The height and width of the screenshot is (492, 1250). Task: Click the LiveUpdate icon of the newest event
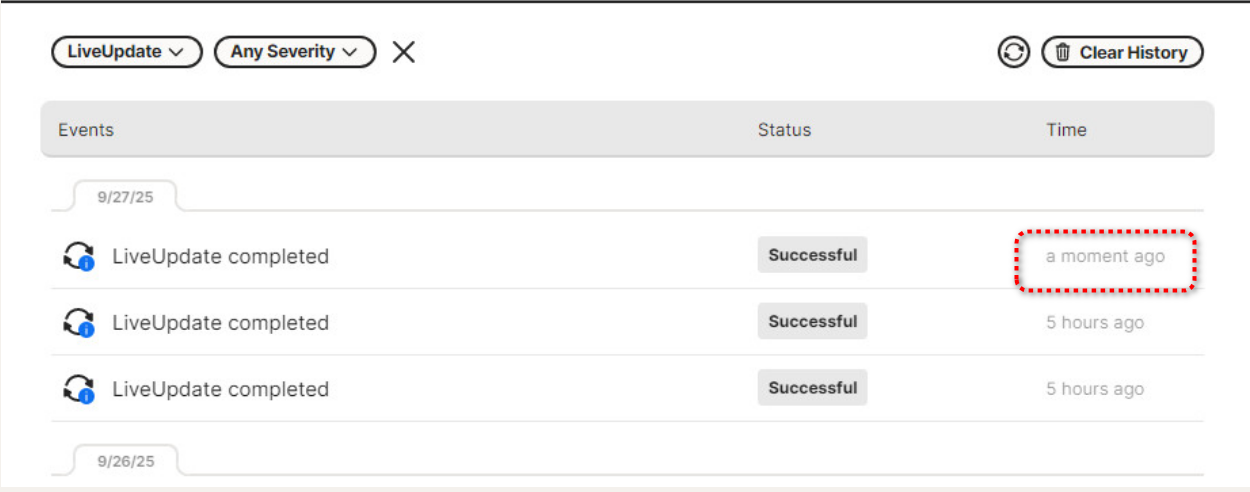(78, 257)
